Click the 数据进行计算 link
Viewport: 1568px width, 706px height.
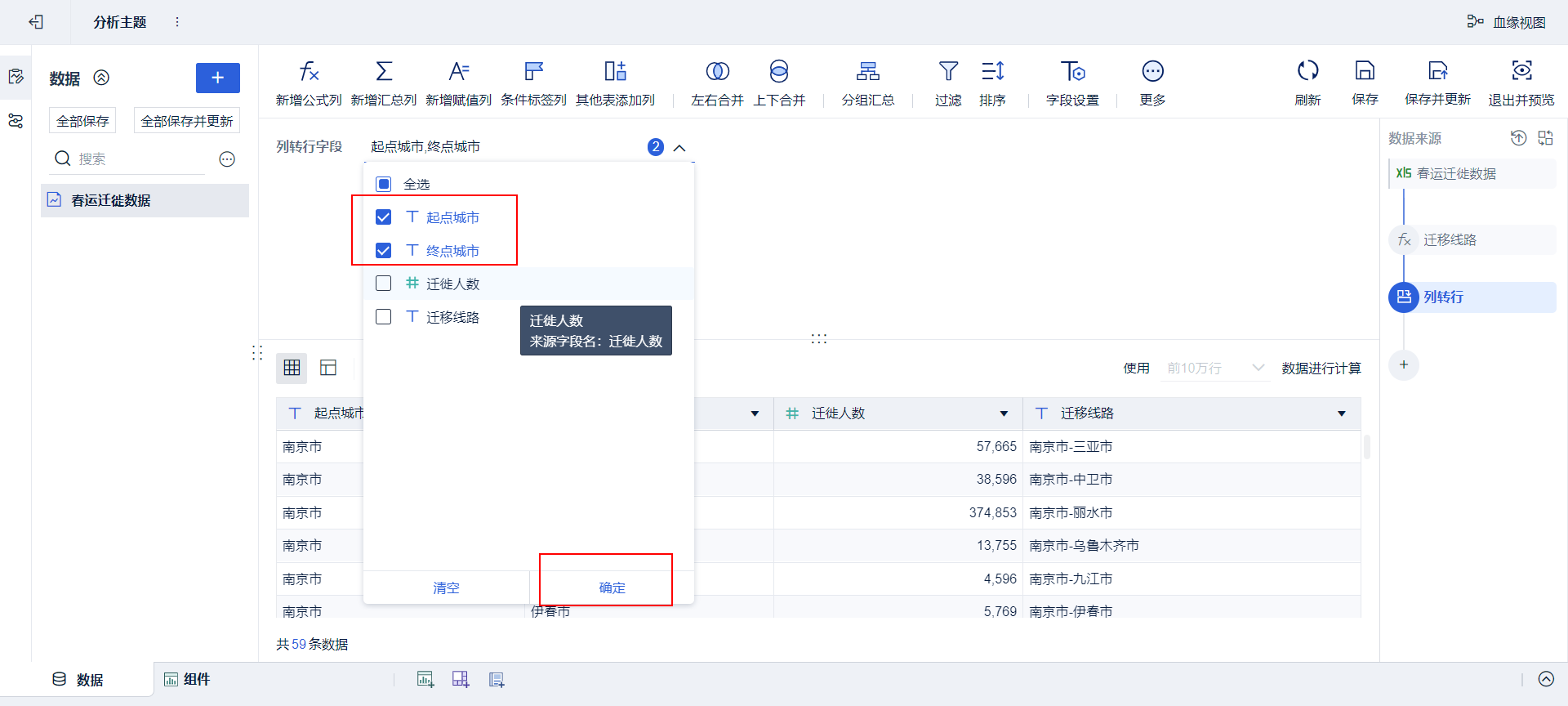1321,369
